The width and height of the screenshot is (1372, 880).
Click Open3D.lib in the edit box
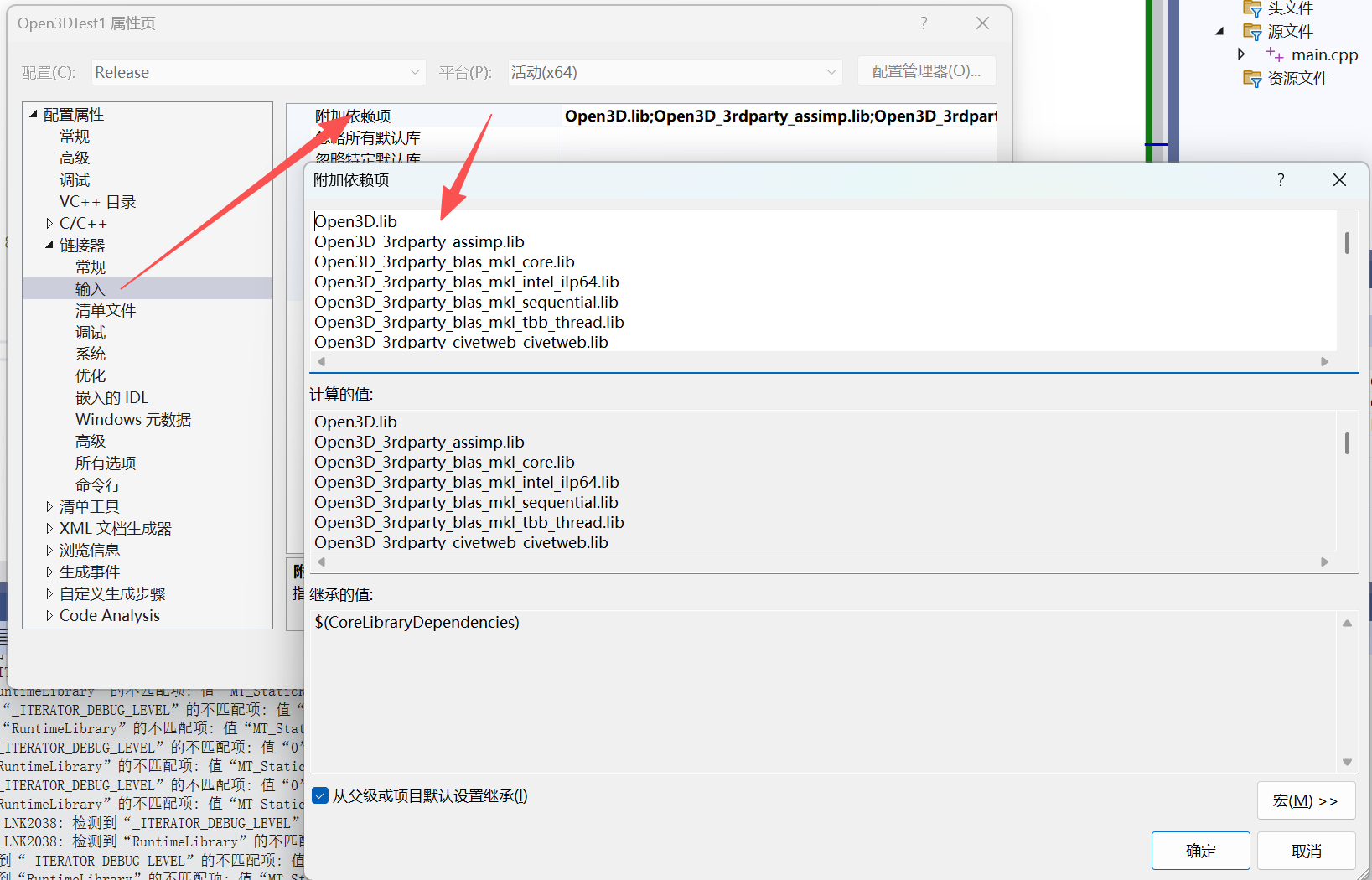coord(355,221)
